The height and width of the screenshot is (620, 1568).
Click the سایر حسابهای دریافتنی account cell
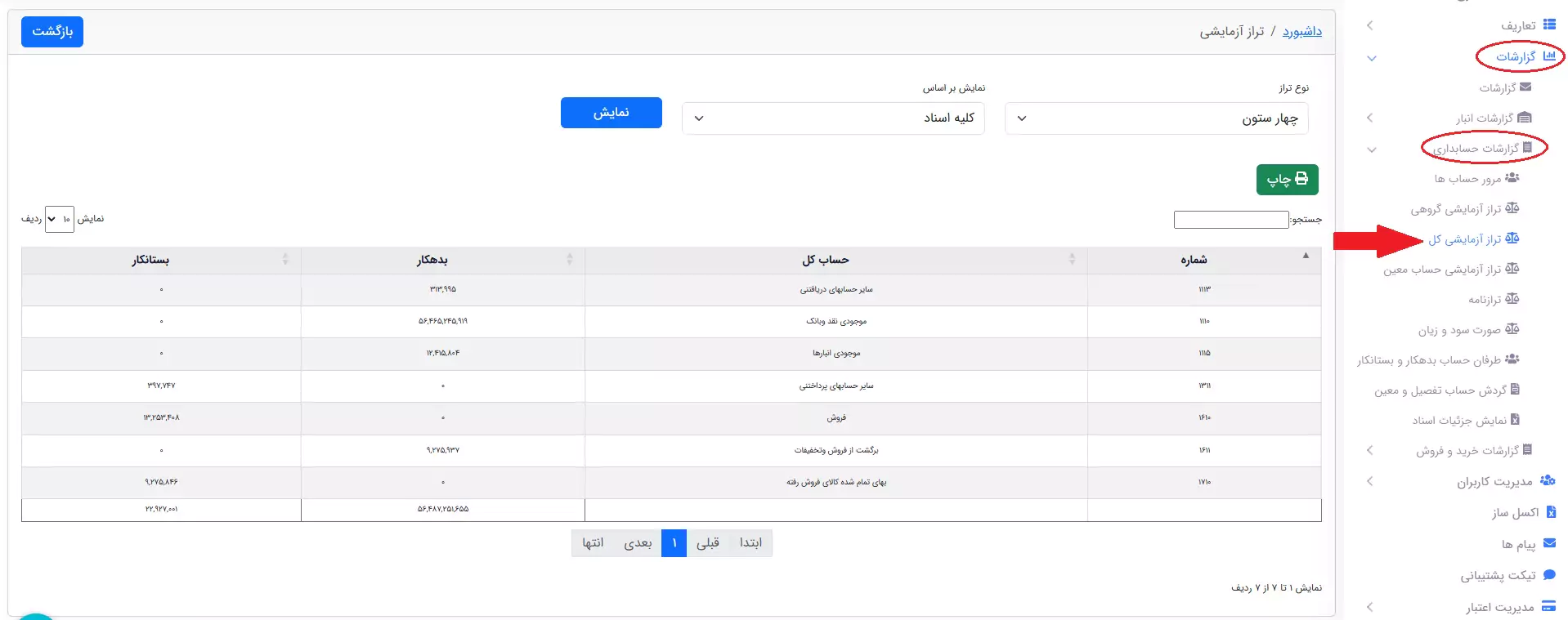pyautogui.click(x=836, y=290)
